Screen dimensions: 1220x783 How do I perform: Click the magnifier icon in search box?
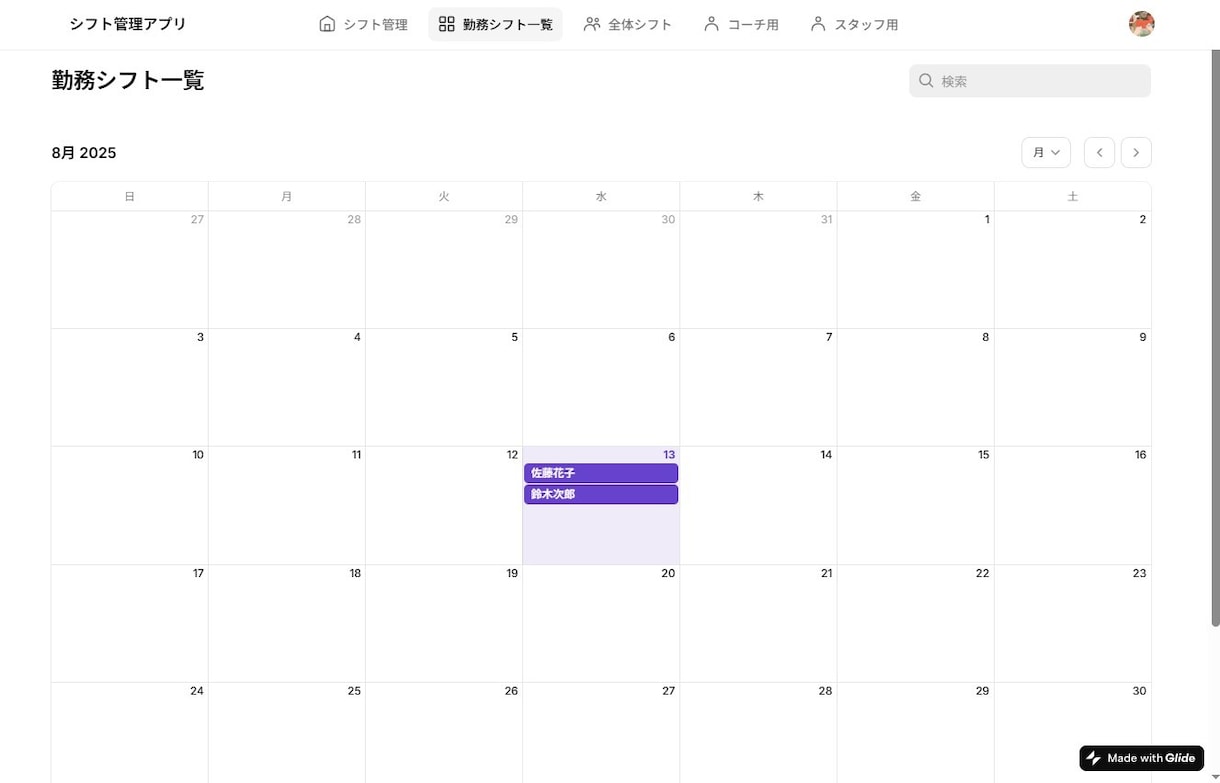point(926,81)
